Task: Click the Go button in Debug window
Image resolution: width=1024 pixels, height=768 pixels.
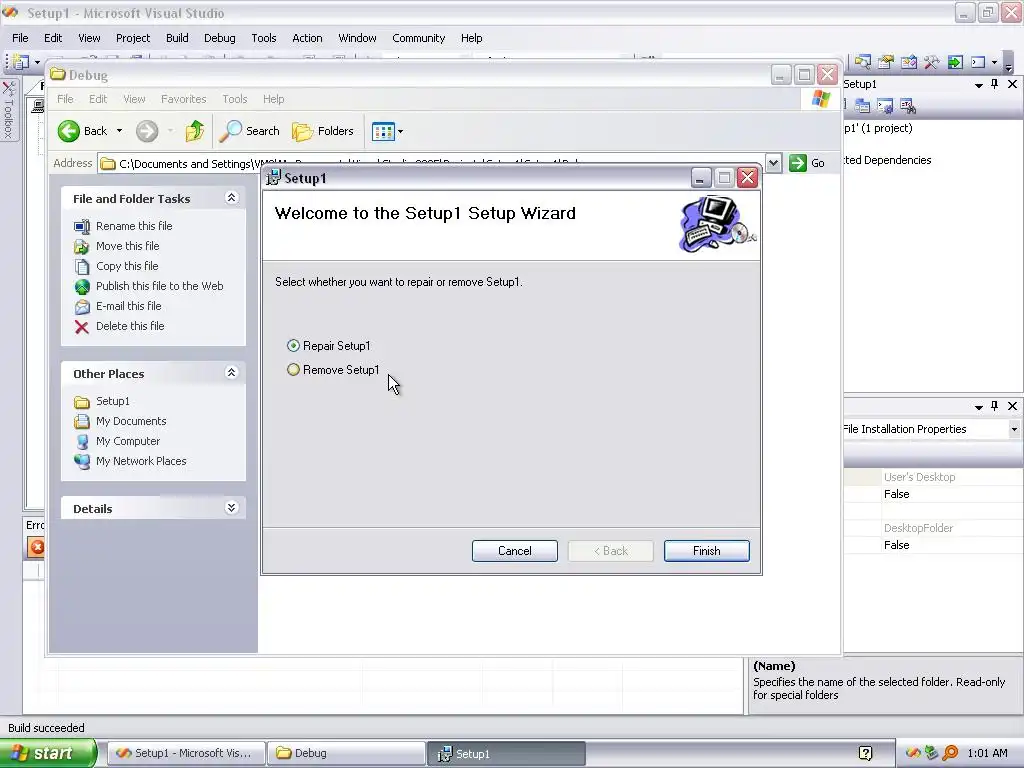Action: pyautogui.click(x=807, y=163)
